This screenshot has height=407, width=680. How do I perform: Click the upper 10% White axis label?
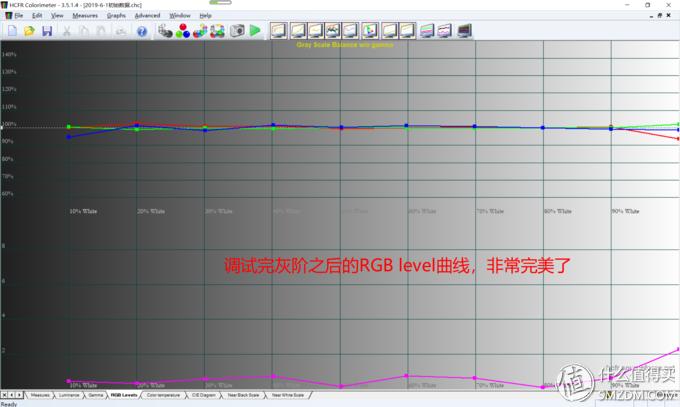83,211
